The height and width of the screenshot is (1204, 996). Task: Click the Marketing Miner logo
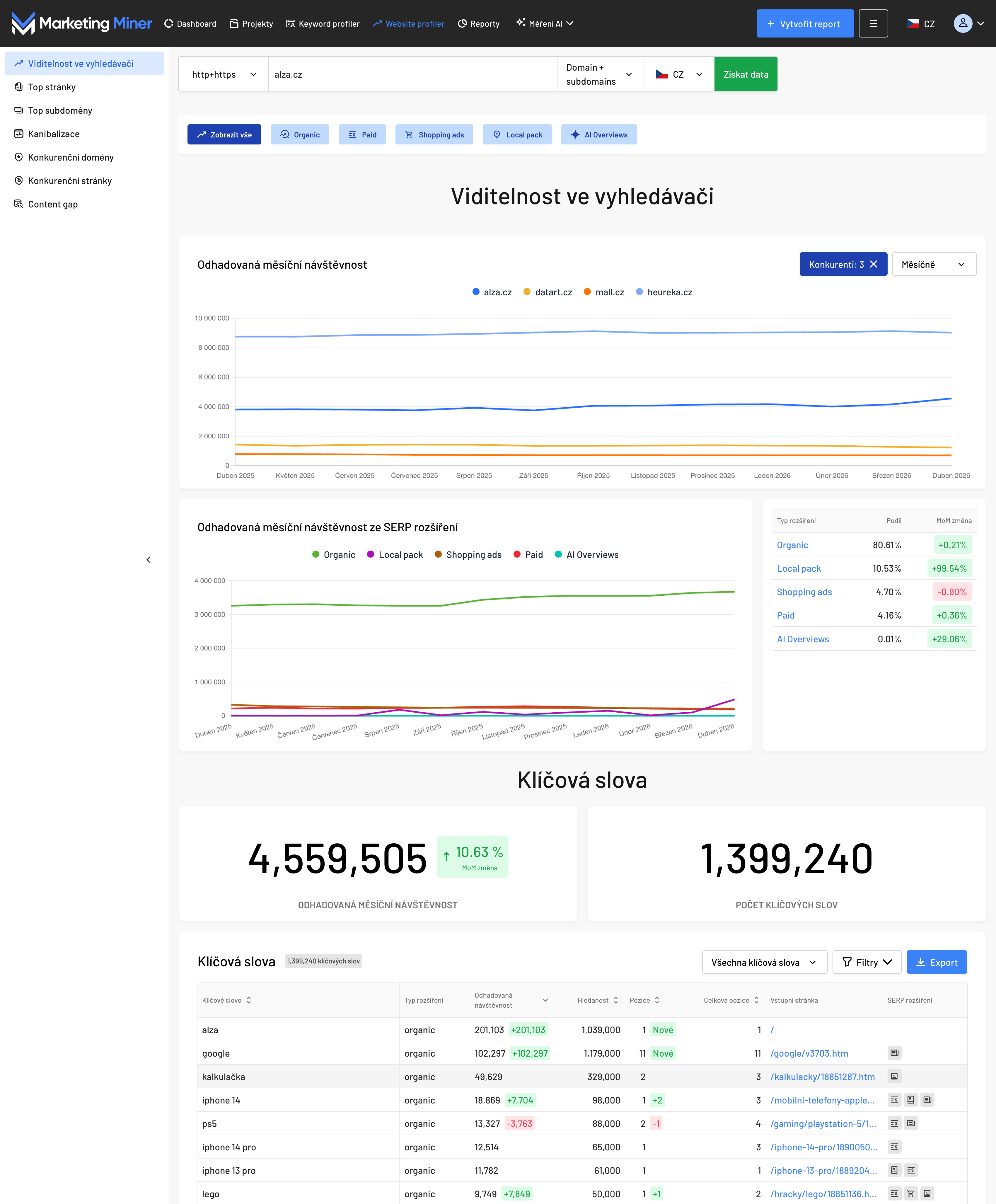click(x=81, y=23)
